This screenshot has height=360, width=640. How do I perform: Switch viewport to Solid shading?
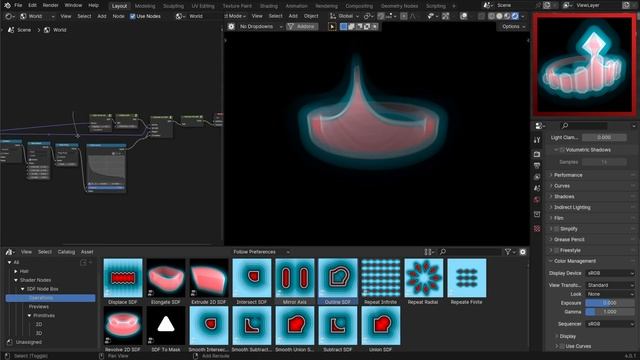(499, 16)
